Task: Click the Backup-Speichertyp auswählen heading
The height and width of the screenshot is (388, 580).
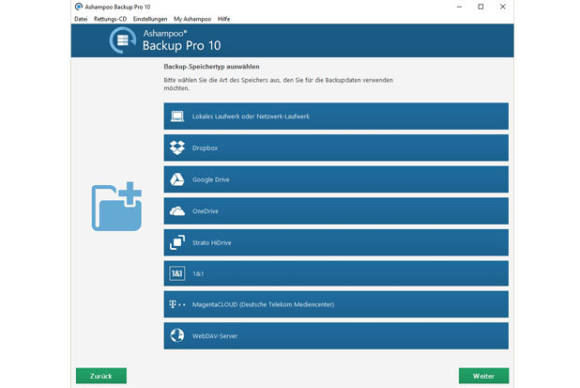Action: pyautogui.click(x=211, y=67)
